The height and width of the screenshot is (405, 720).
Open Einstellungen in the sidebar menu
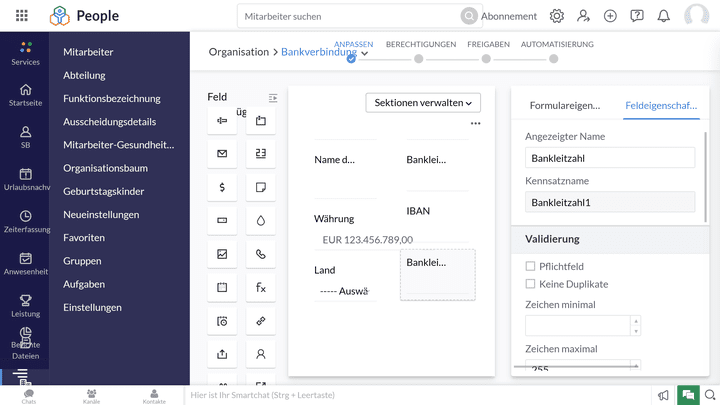coord(92,308)
